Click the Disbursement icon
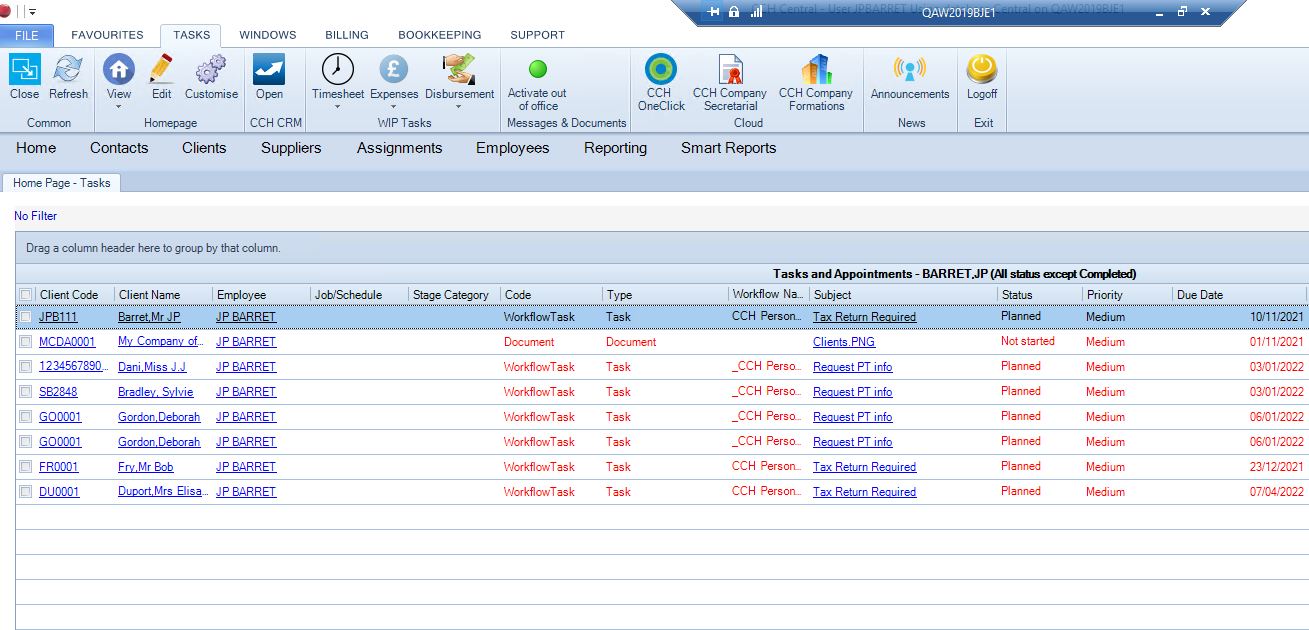The height and width of the screenshot is (630, 1309). 459,69
